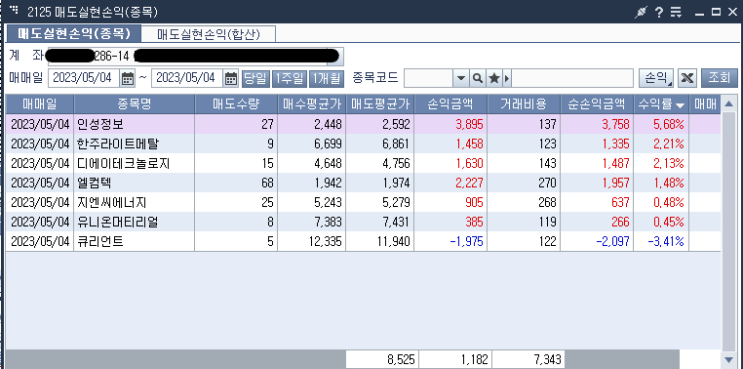Click the -2,097 net loss cell
The image size is (743, 369).
tap(597, 241)
